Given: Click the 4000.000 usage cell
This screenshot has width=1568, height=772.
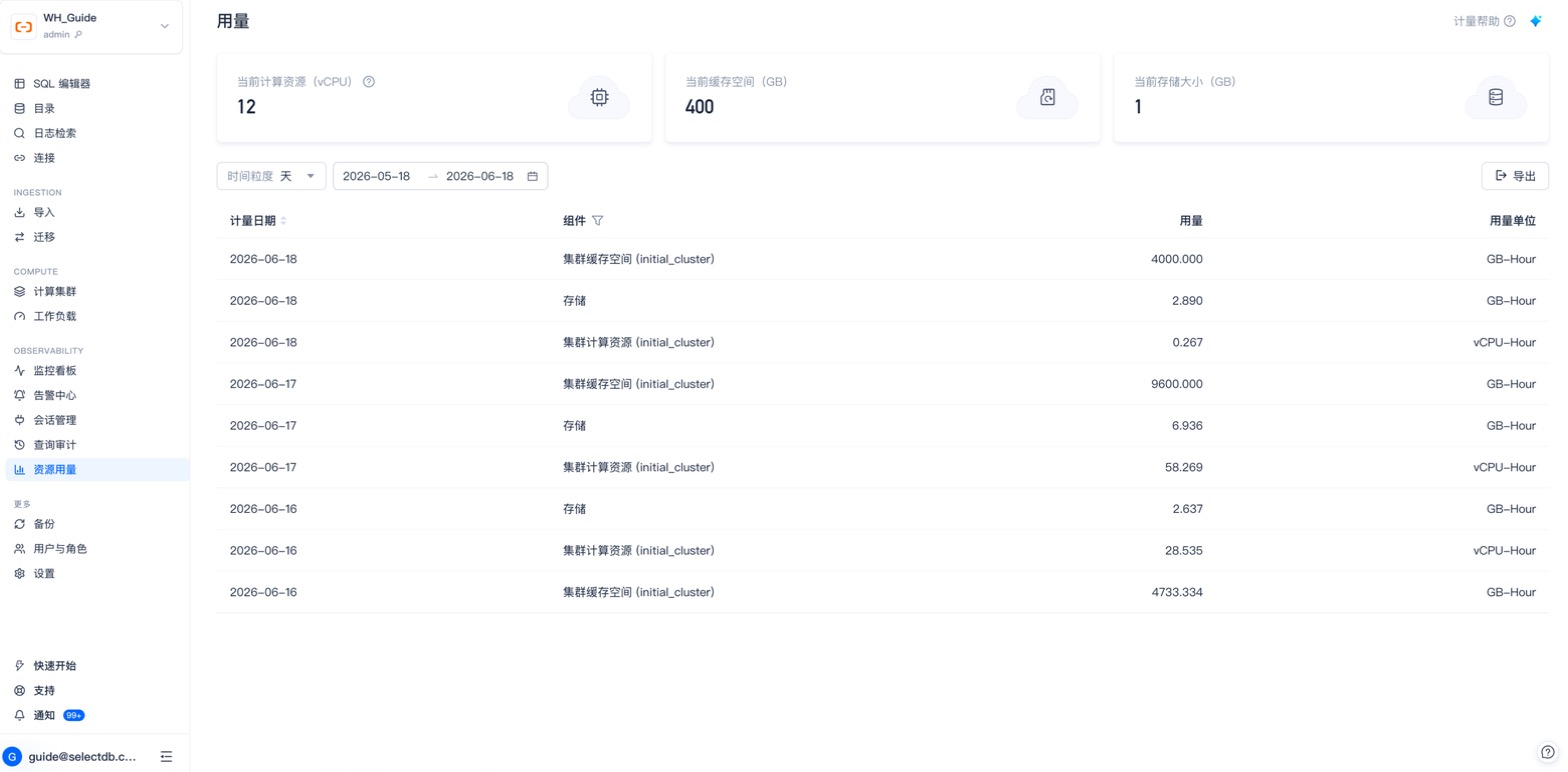Looking at the screenshot, I should (1177, 259).
